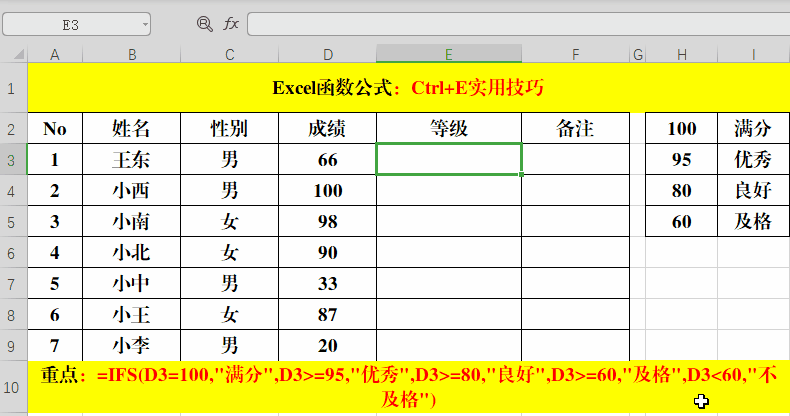Open the fx insert function button
Image resolution: width=790 pixels, height=416 pixels.
coord(231,24)
